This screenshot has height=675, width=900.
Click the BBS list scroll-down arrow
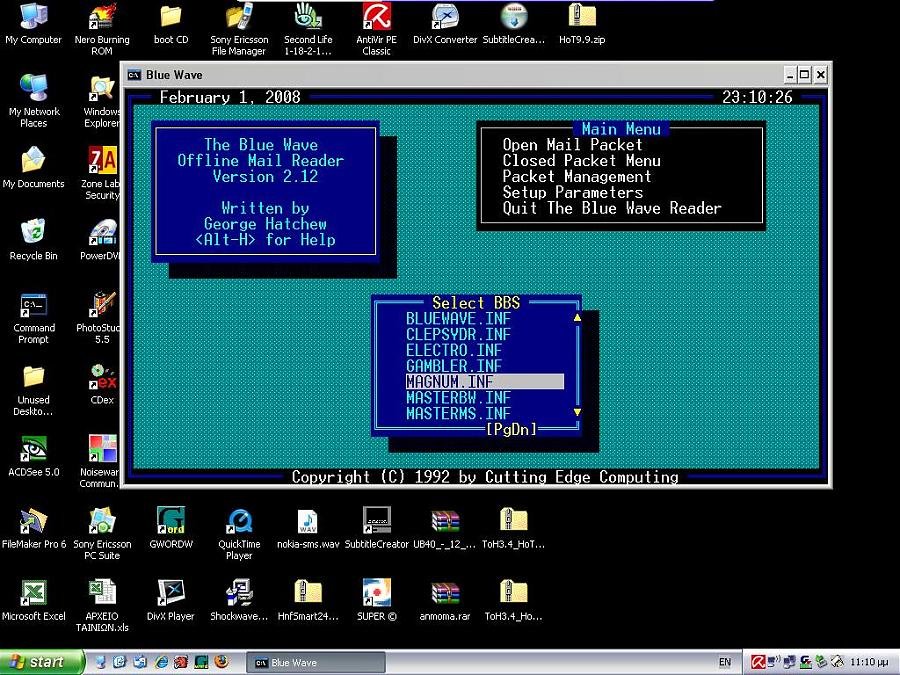tap(577, 412)
